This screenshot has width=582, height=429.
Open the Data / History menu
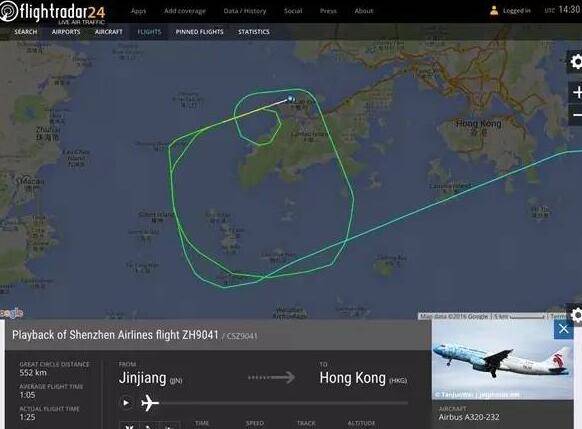tap(245, 11)
